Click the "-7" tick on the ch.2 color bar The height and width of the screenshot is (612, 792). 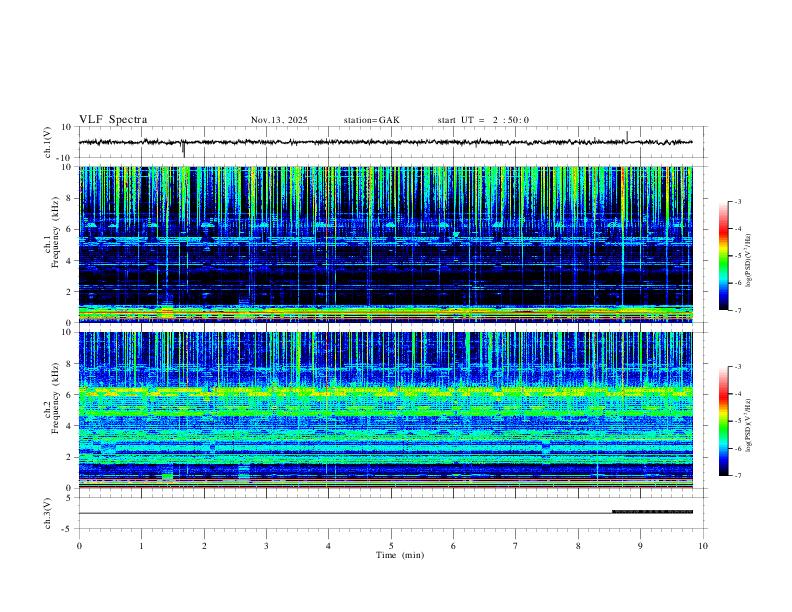point(737,476)
